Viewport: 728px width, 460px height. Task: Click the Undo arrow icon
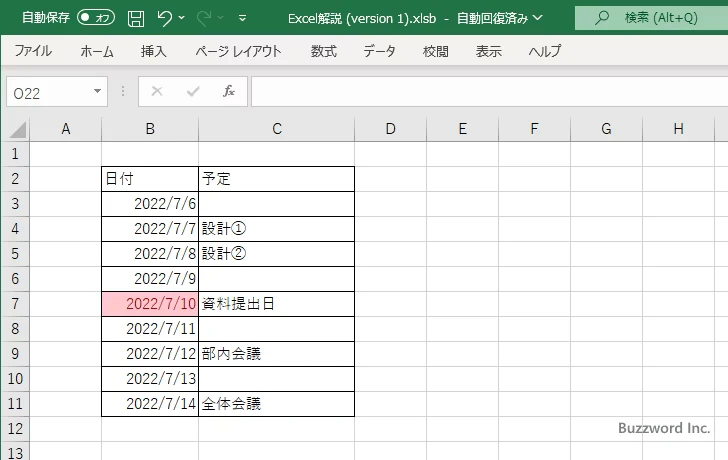(x=164, y=18)
